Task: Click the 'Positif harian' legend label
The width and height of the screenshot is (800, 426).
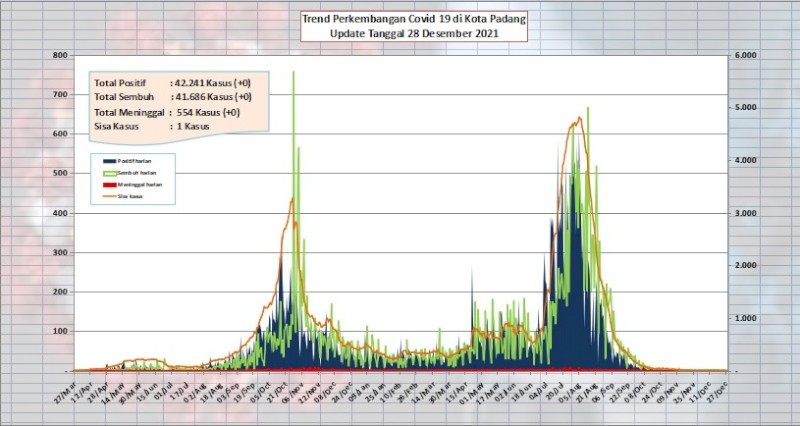Action: tap(134, 161)
